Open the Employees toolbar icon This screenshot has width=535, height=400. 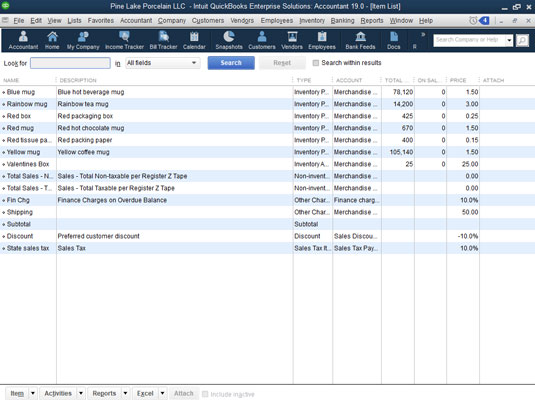(322, 40)
